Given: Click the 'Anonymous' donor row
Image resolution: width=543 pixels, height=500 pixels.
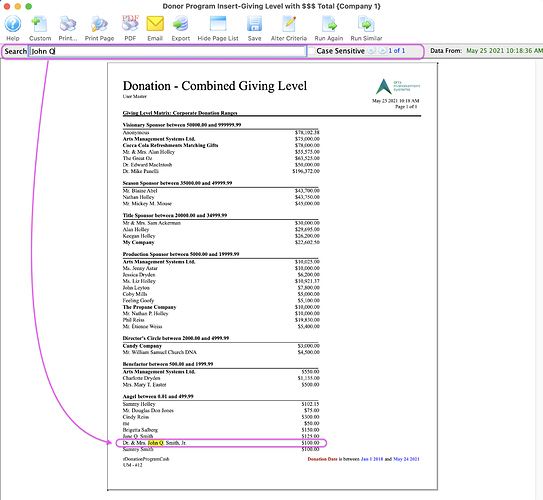Looking at the screenshot, I should (221, 132).
